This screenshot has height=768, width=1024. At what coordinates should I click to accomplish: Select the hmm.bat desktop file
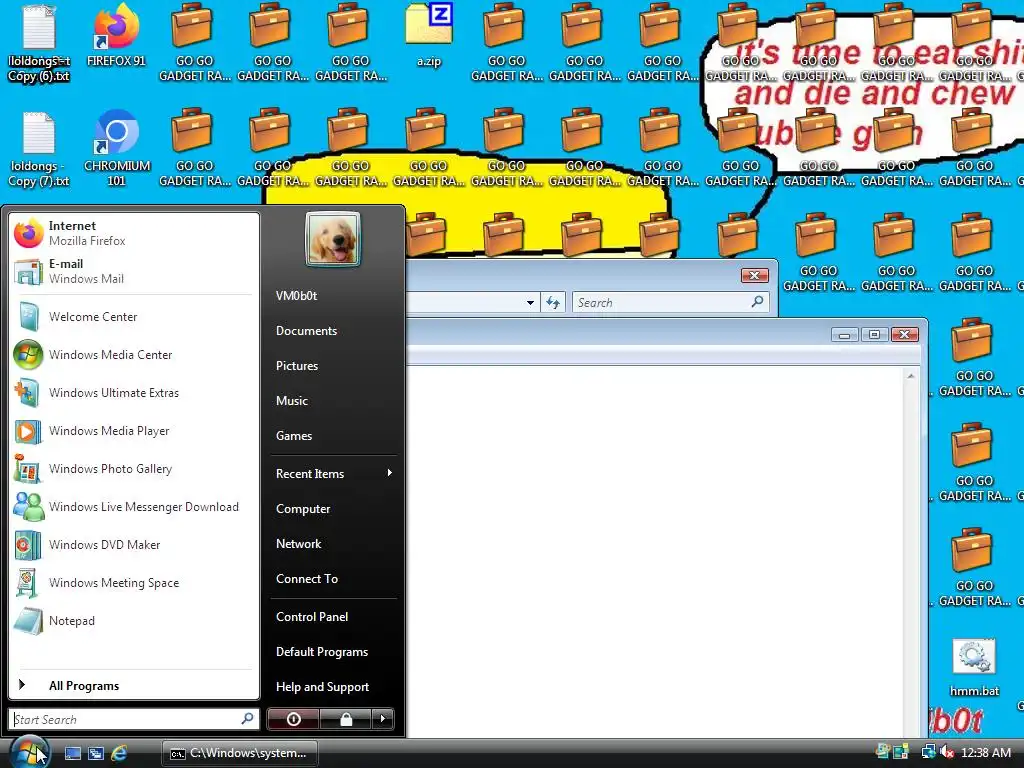coord(974,668)
